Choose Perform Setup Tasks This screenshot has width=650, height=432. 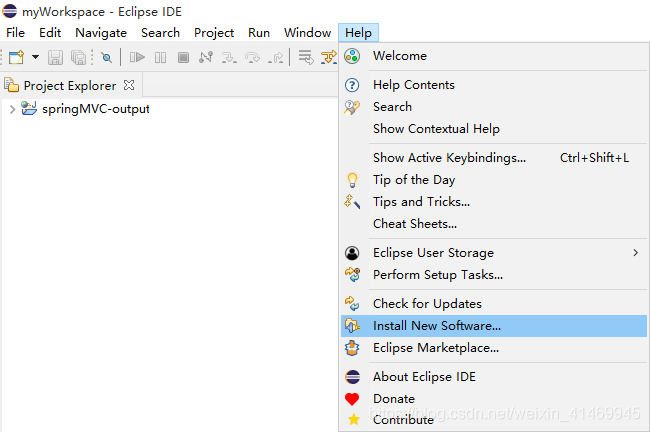(x=494, y=275)
